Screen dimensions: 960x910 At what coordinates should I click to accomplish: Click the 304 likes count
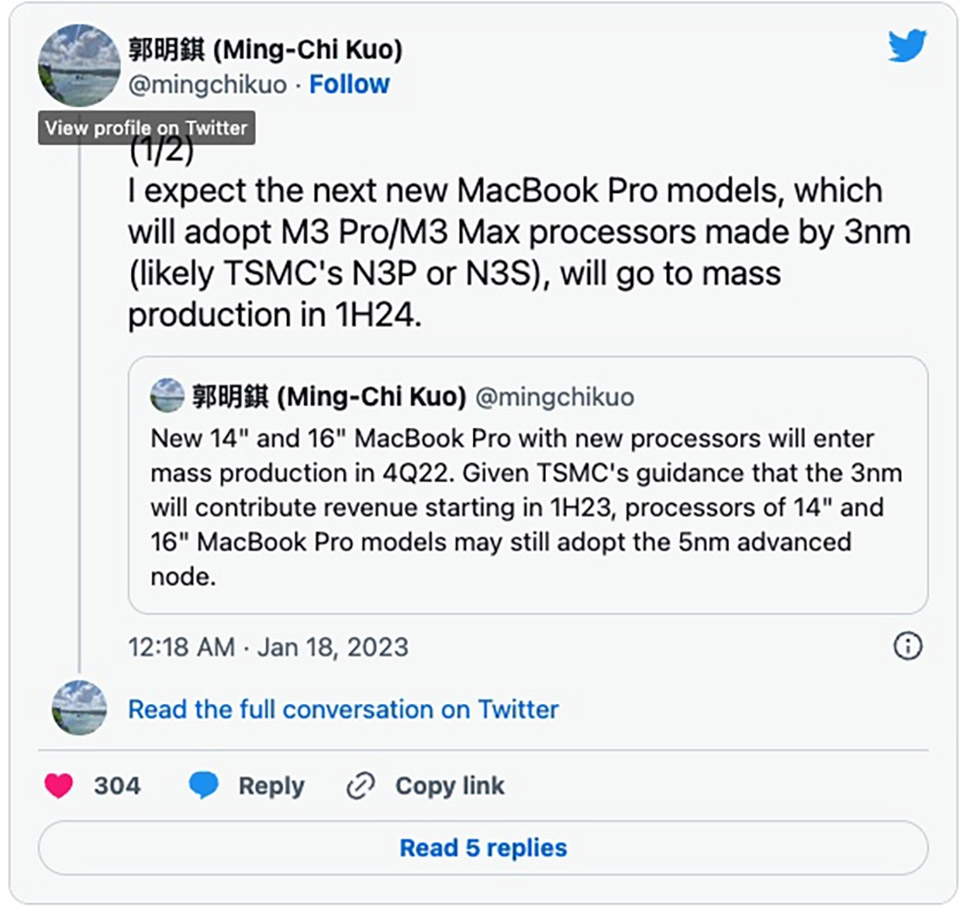pyautogui.click(x=117, y=787)
